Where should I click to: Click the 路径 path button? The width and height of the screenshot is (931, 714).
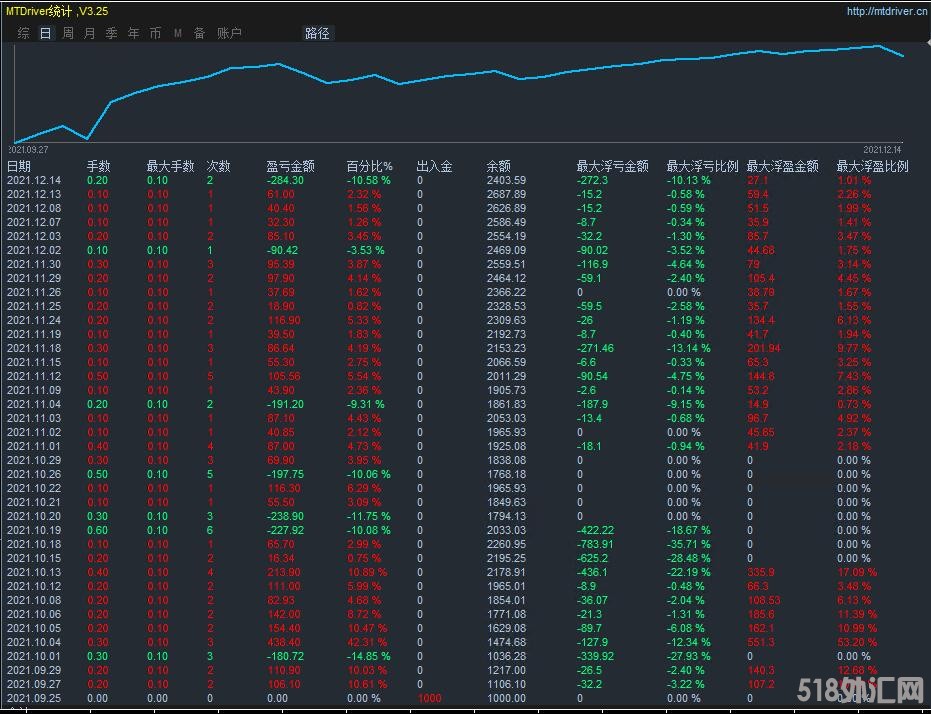[x=317, y=33]
